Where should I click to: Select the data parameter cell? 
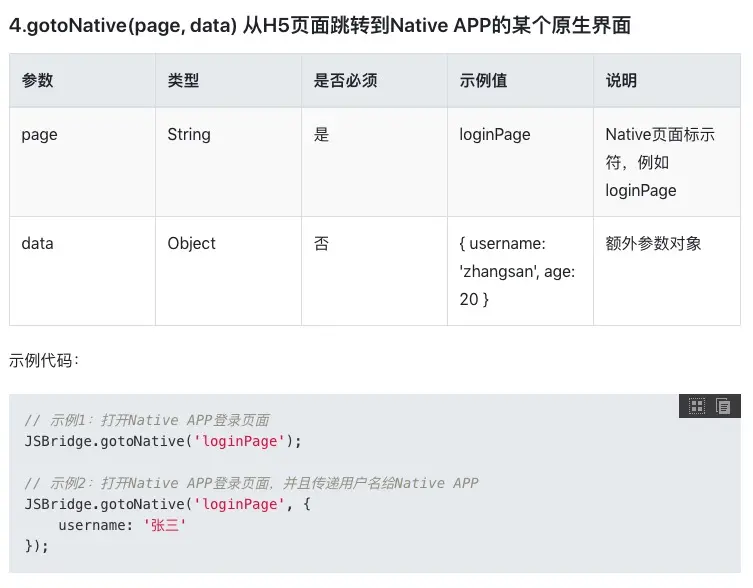tap(37, 244)
